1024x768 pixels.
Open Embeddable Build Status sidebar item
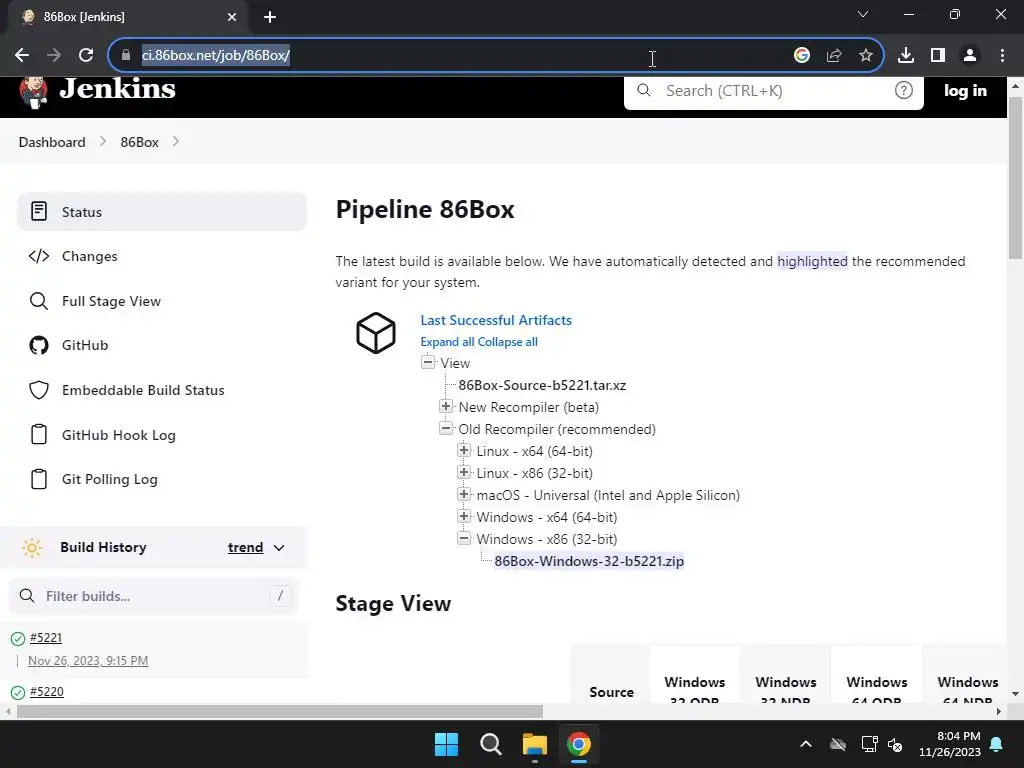coord(161,390)
